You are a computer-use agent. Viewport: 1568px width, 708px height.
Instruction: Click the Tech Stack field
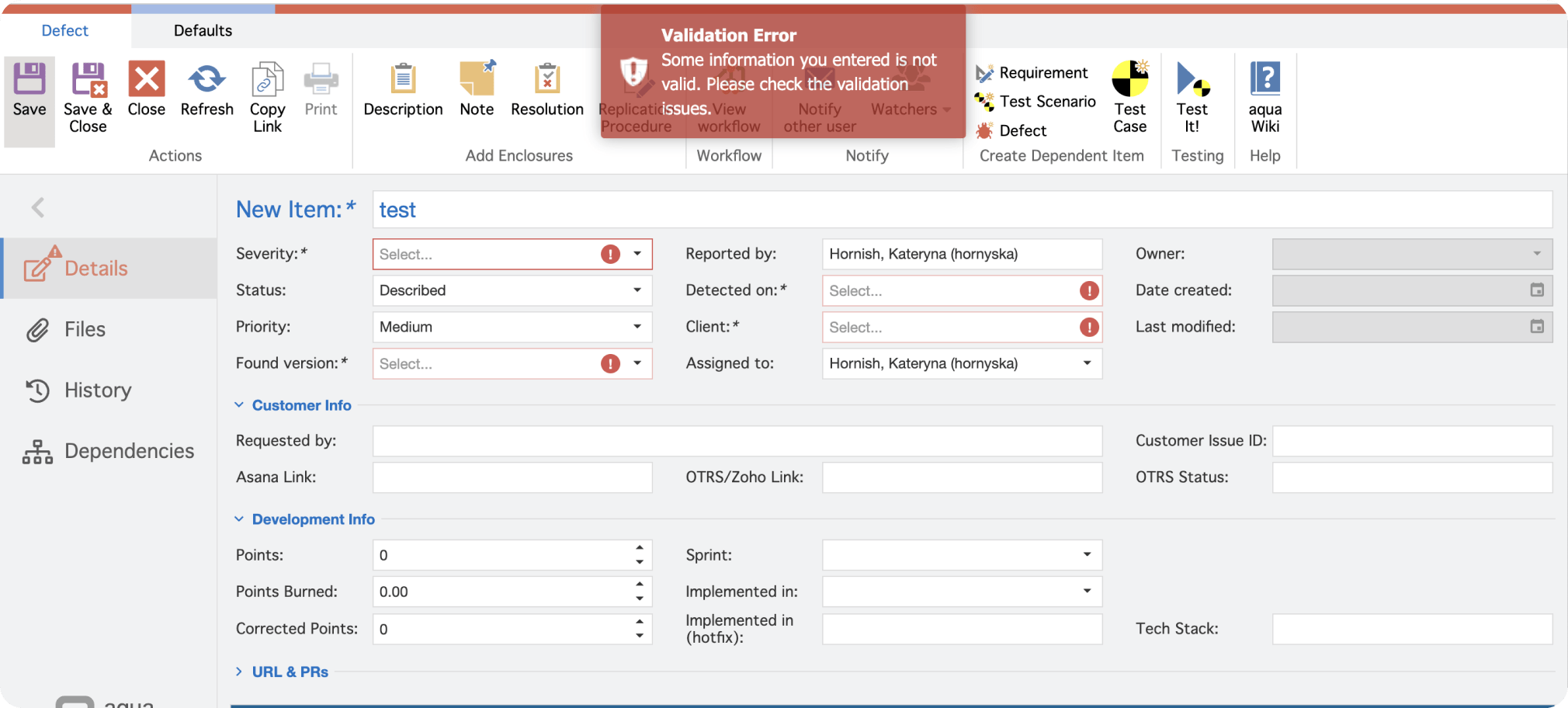[1413, 629]
